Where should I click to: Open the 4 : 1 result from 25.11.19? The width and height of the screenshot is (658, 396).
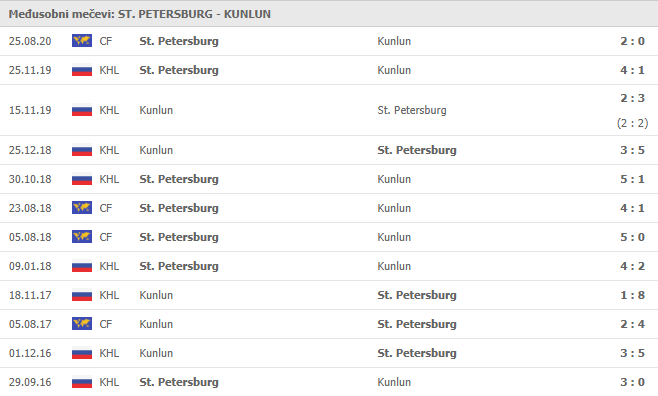tap(632, 70)
